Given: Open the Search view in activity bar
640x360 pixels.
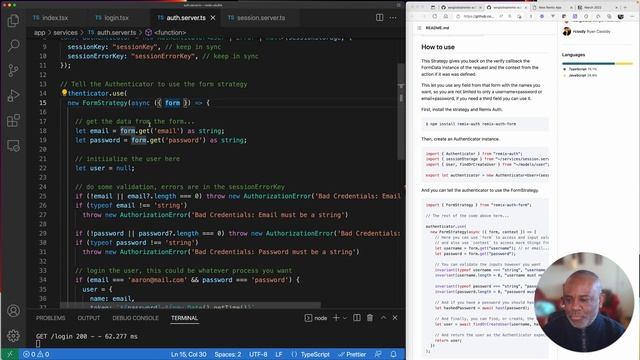Looking at the screenshot, I should [x=13, y=45].
